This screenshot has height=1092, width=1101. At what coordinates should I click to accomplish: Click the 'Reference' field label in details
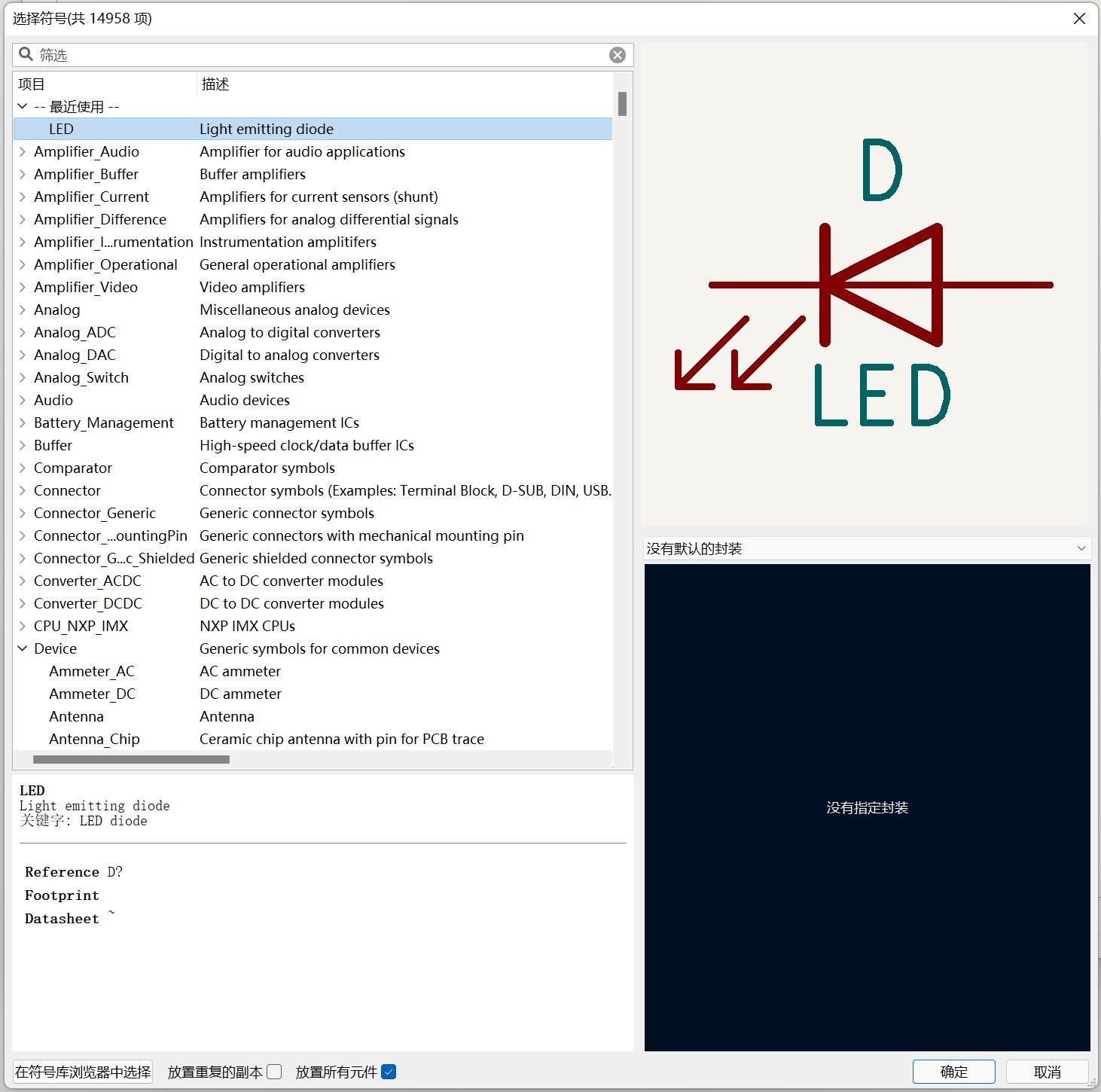(62, 872)
